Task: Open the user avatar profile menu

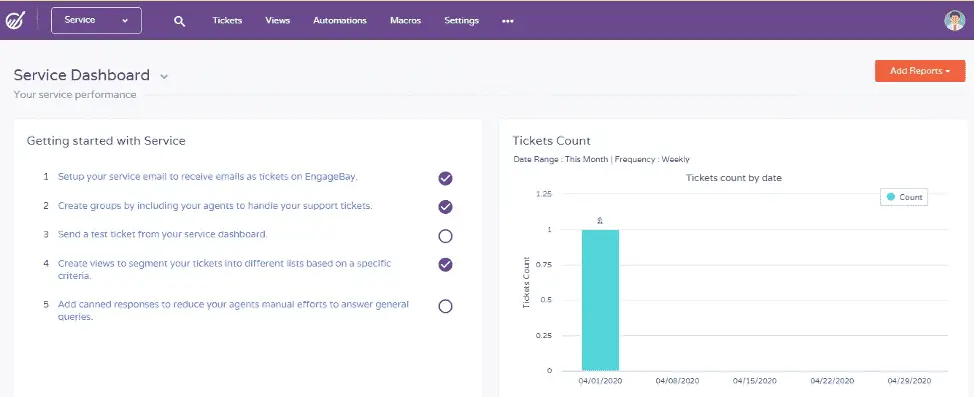Action: (x=954, y=21)
